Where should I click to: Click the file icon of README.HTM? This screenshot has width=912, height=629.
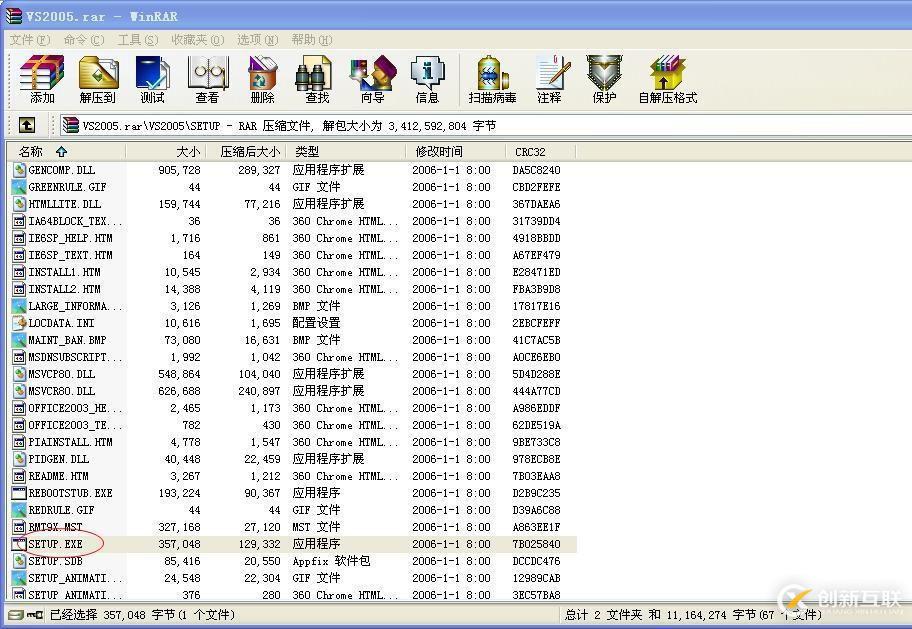coord(20,476)
